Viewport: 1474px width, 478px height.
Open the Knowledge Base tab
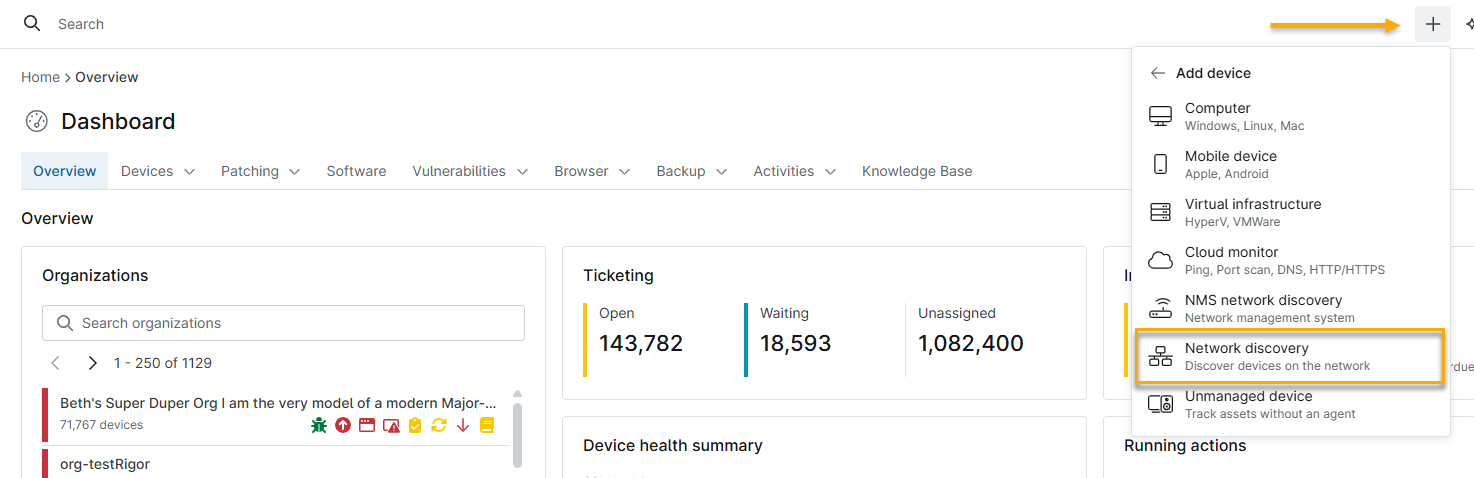click(x=917, y=171)
